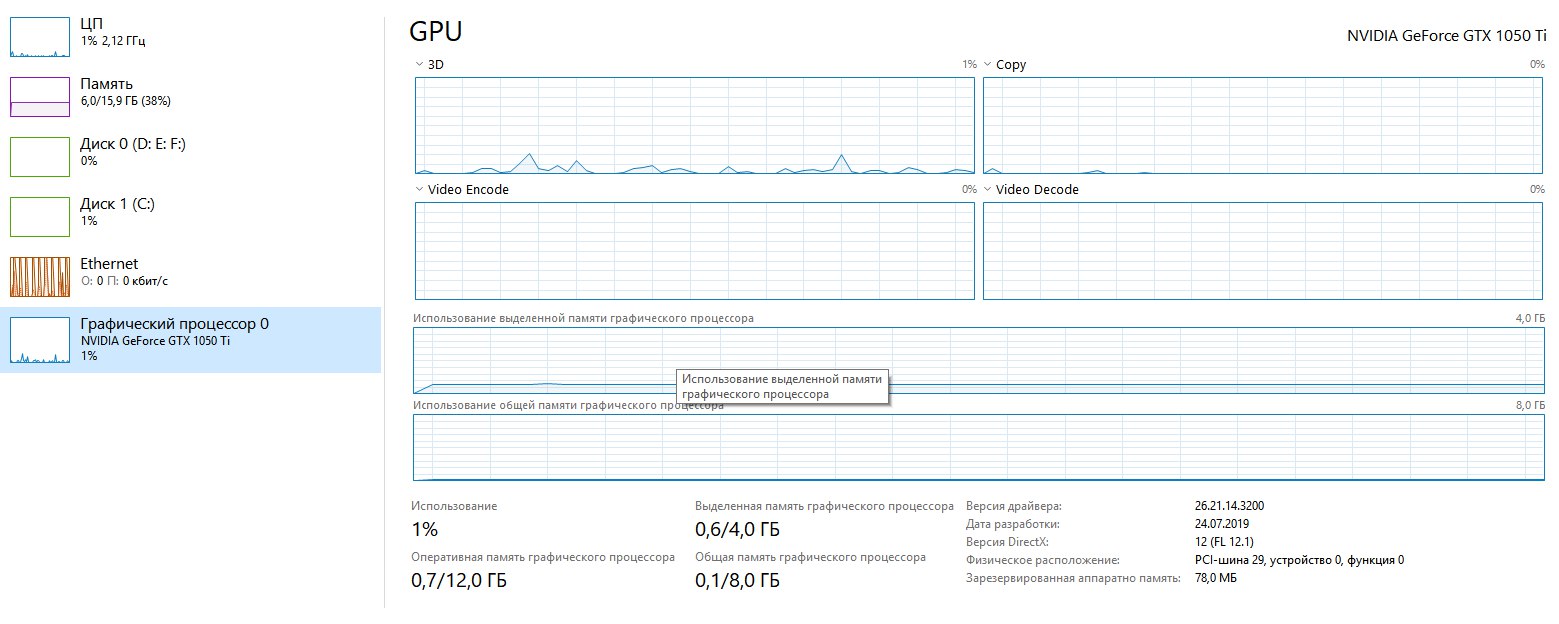Image resolution: width=1559 pixels, height=624 pixels.
Task: Click the 3D utilization graph
Action: pyautogui.click(x=694, y=126)
